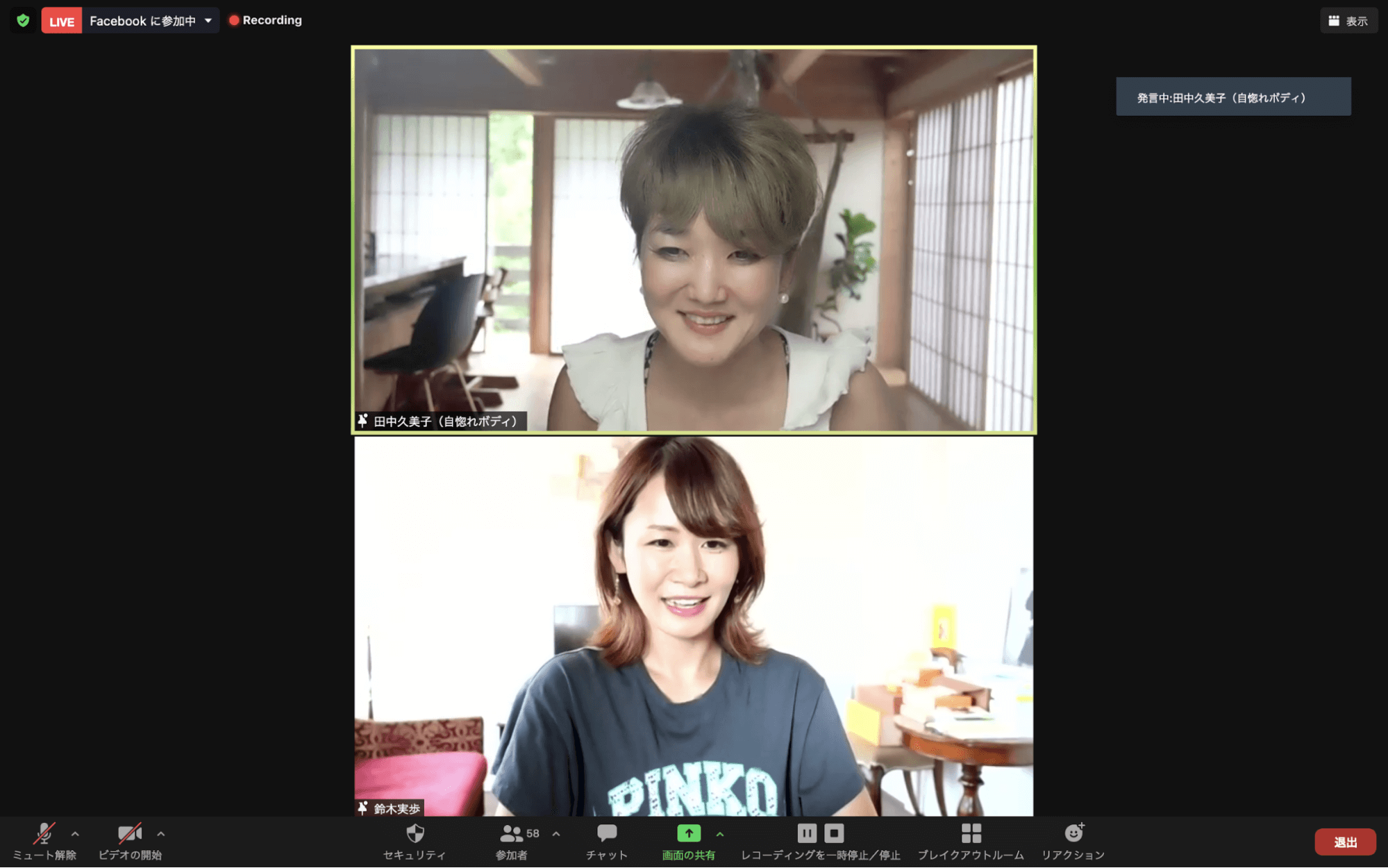1388x868 pixels.
Task: Open ブレイクアウトルーム breakout rooms
Action: click(x=971, y=842)
